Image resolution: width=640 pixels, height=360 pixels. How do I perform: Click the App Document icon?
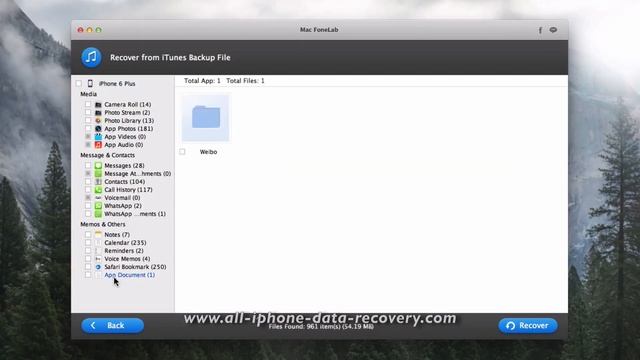[98, 275]
